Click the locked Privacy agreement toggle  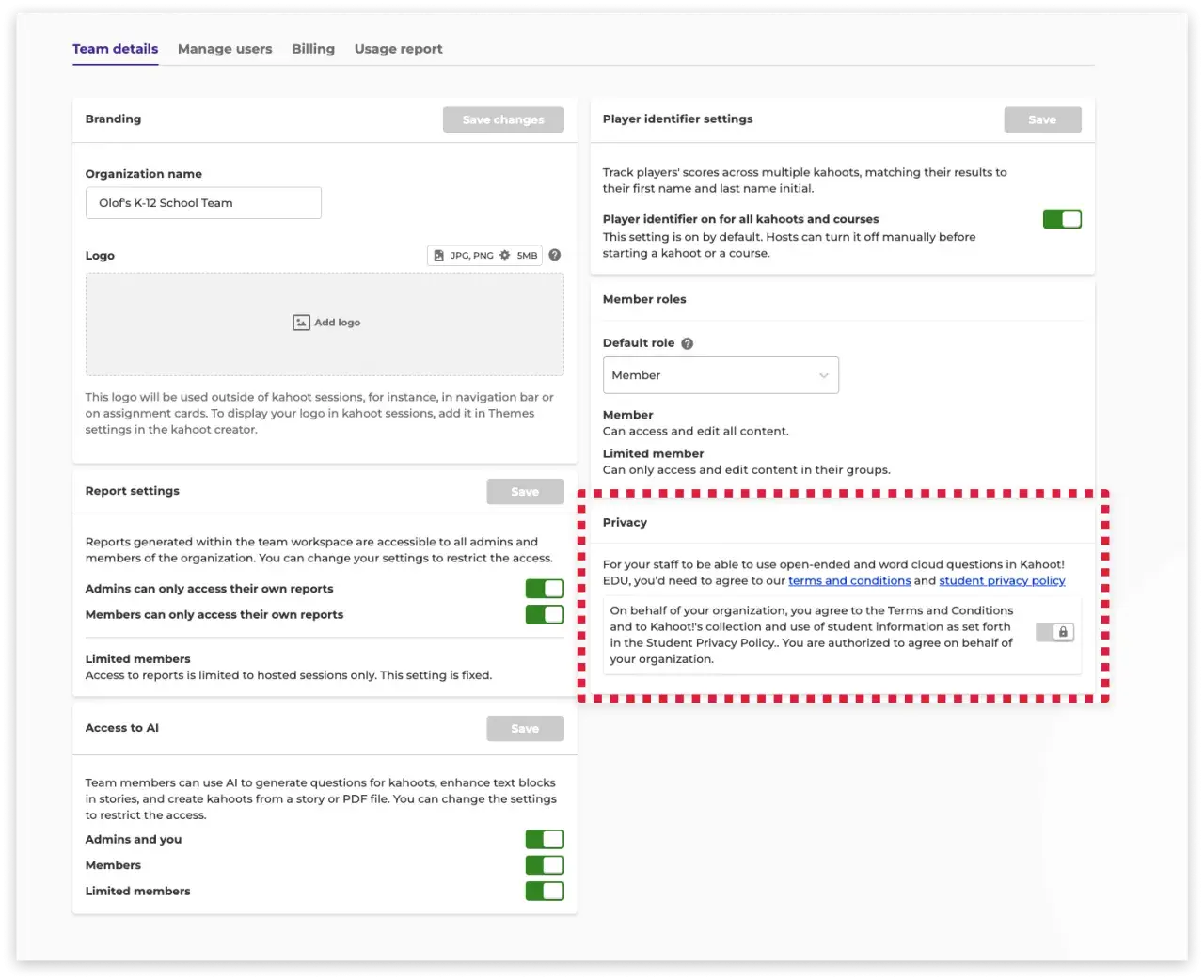[1055, 632]
